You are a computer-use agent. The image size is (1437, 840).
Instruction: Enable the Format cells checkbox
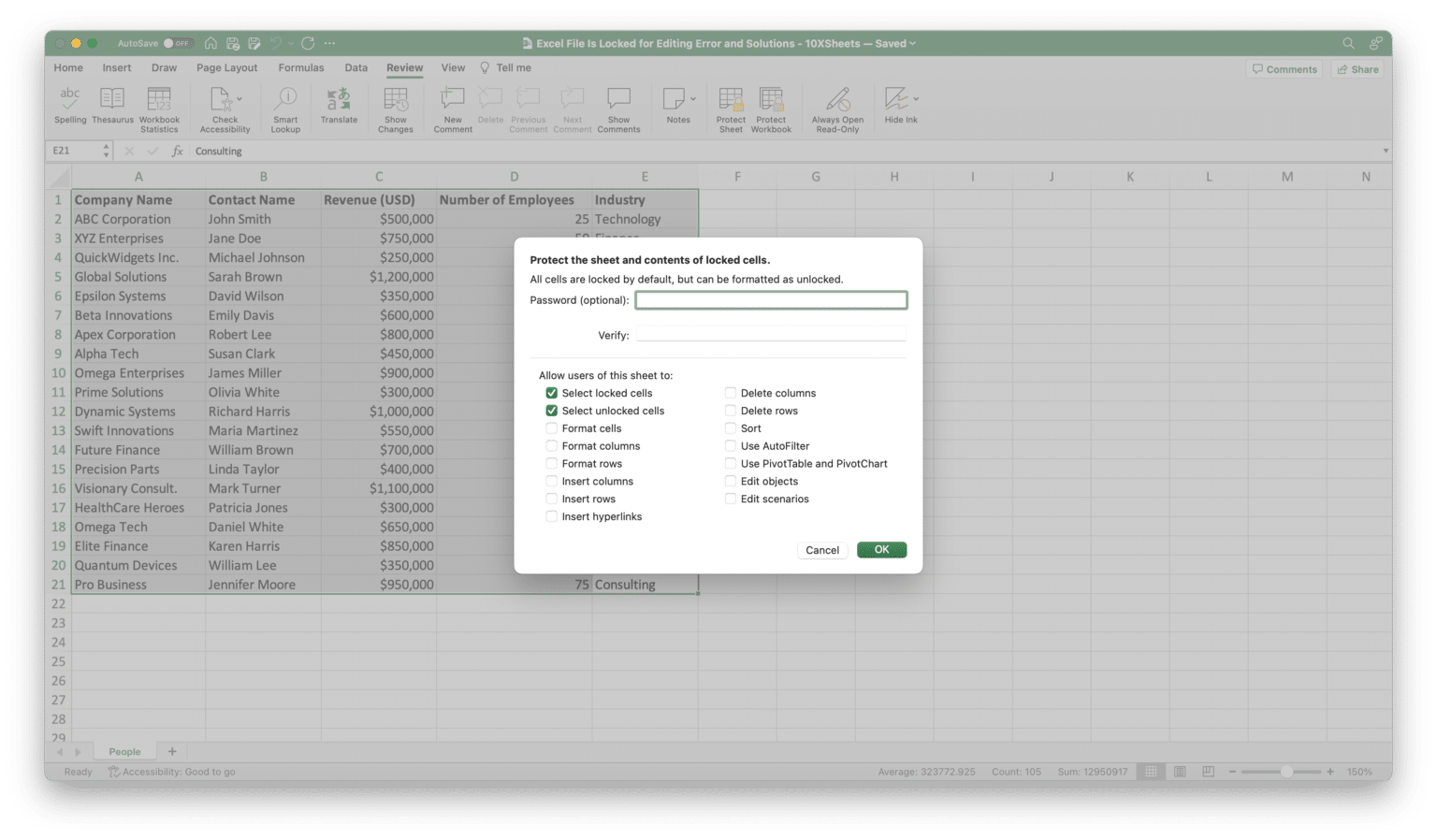coord(552,427)
